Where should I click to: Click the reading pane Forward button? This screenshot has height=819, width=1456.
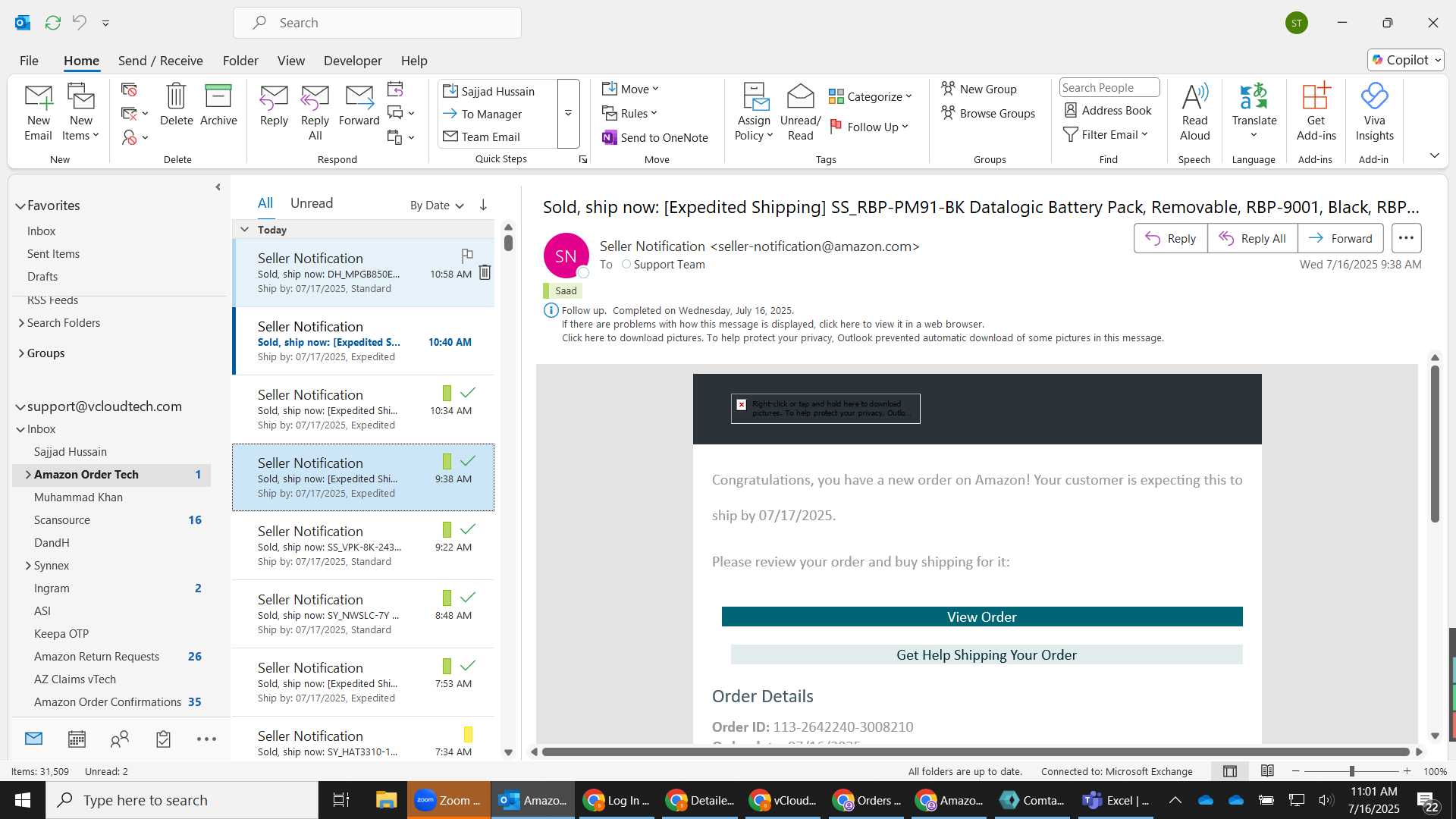(1340, 238)
